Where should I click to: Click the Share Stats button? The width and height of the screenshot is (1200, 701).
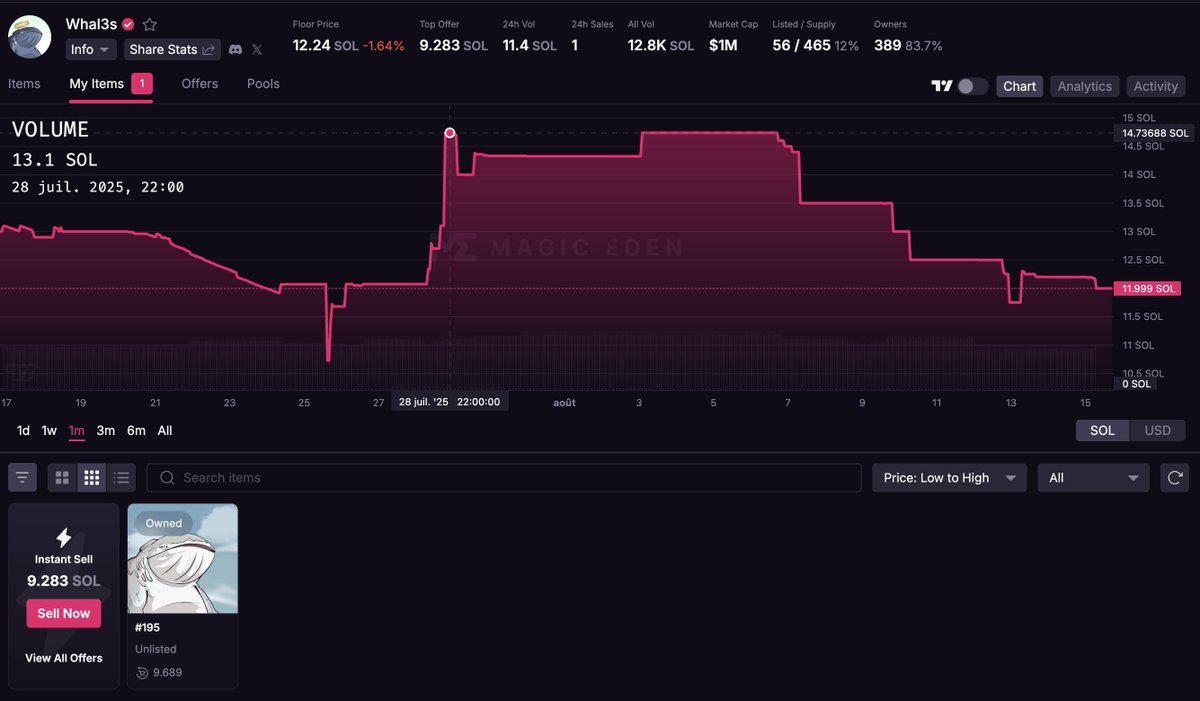click(x=173, y=49)
